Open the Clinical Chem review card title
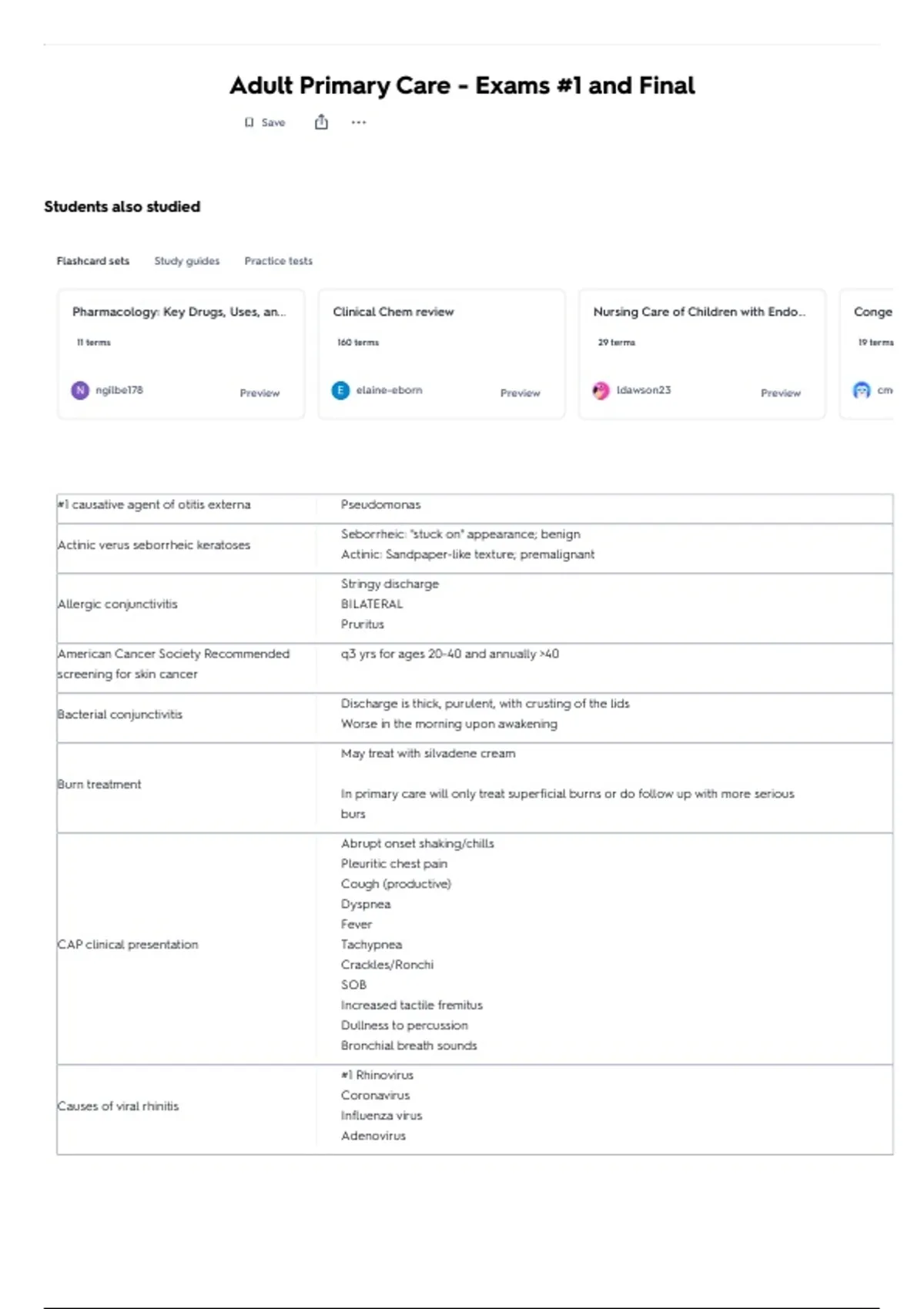The image size is (924, 1309). tap(393, 312)
